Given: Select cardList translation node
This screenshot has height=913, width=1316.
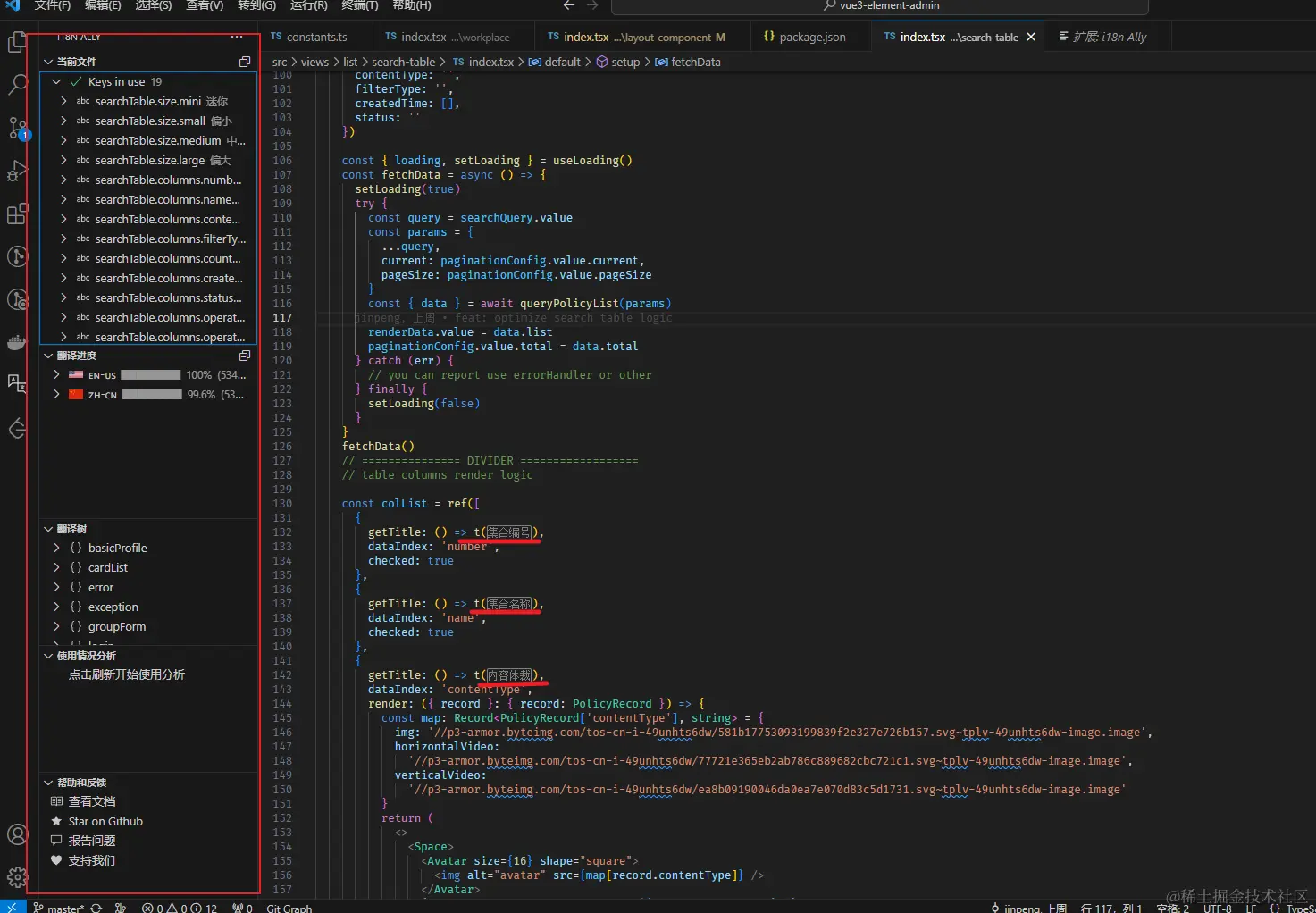Looking at the screenshot, I should tap(149, 567).
